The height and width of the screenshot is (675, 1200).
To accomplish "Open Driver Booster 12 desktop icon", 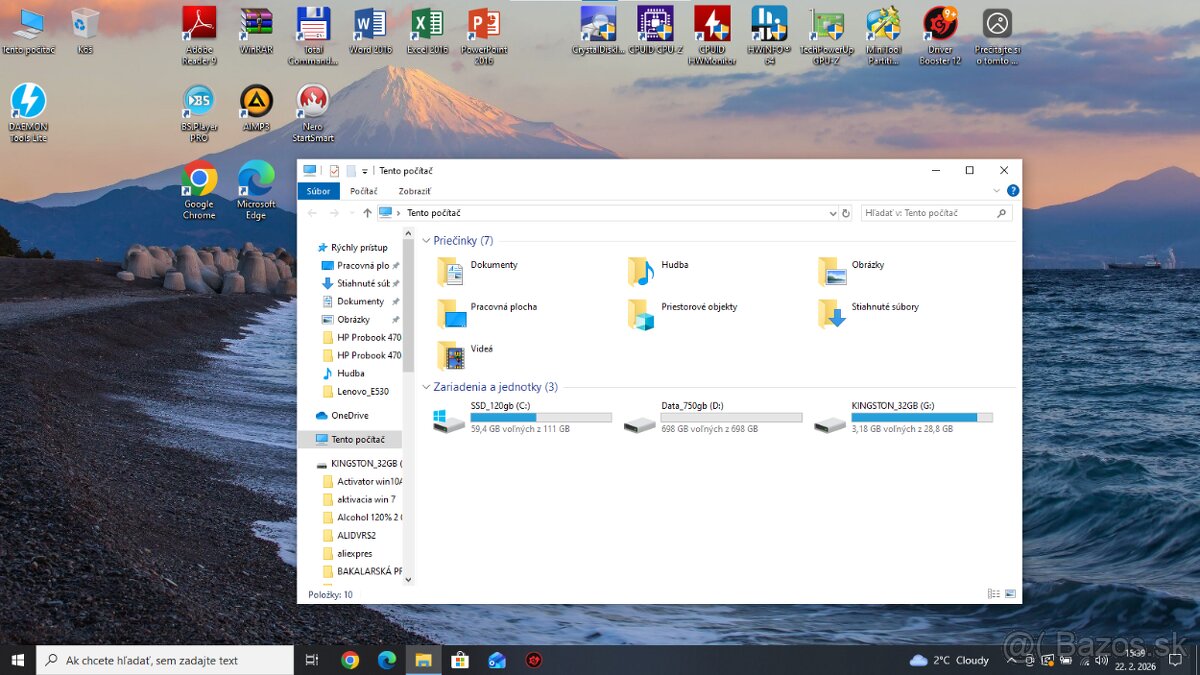I will [x=939, y=25].
